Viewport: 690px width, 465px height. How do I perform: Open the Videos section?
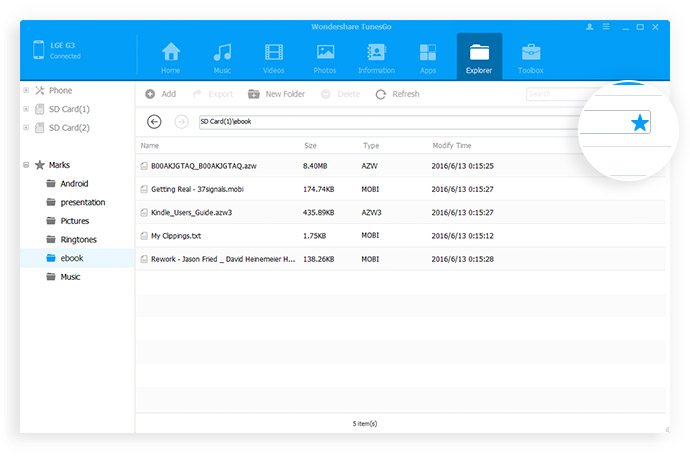[273, 58]
